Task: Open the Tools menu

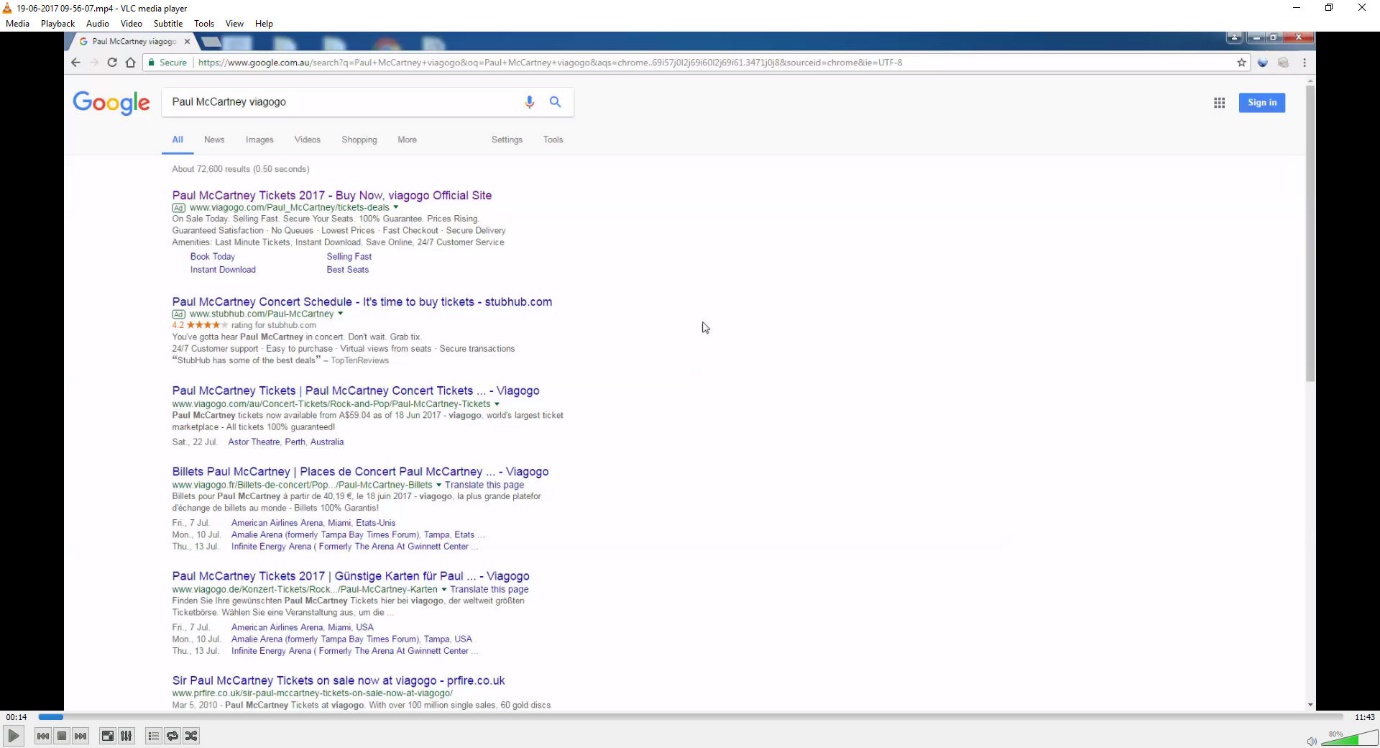Action: [x=204, y=23]
